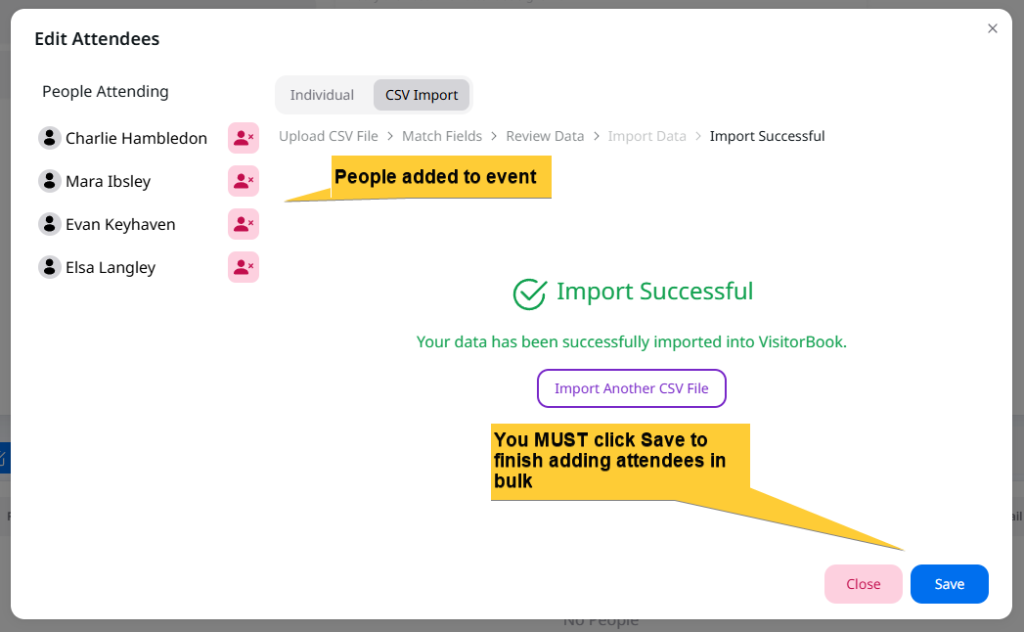Remove Evan Keyhaven from attendees

tap(243, 224)
